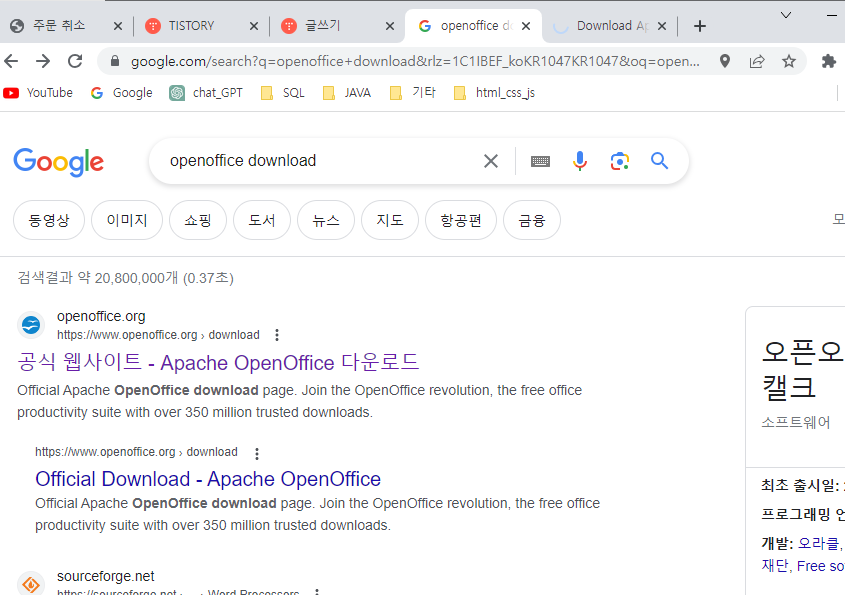The height and width of the screenshot is (595, 845).
Task: Start voice search with the microphone
Action: point(580,161)
